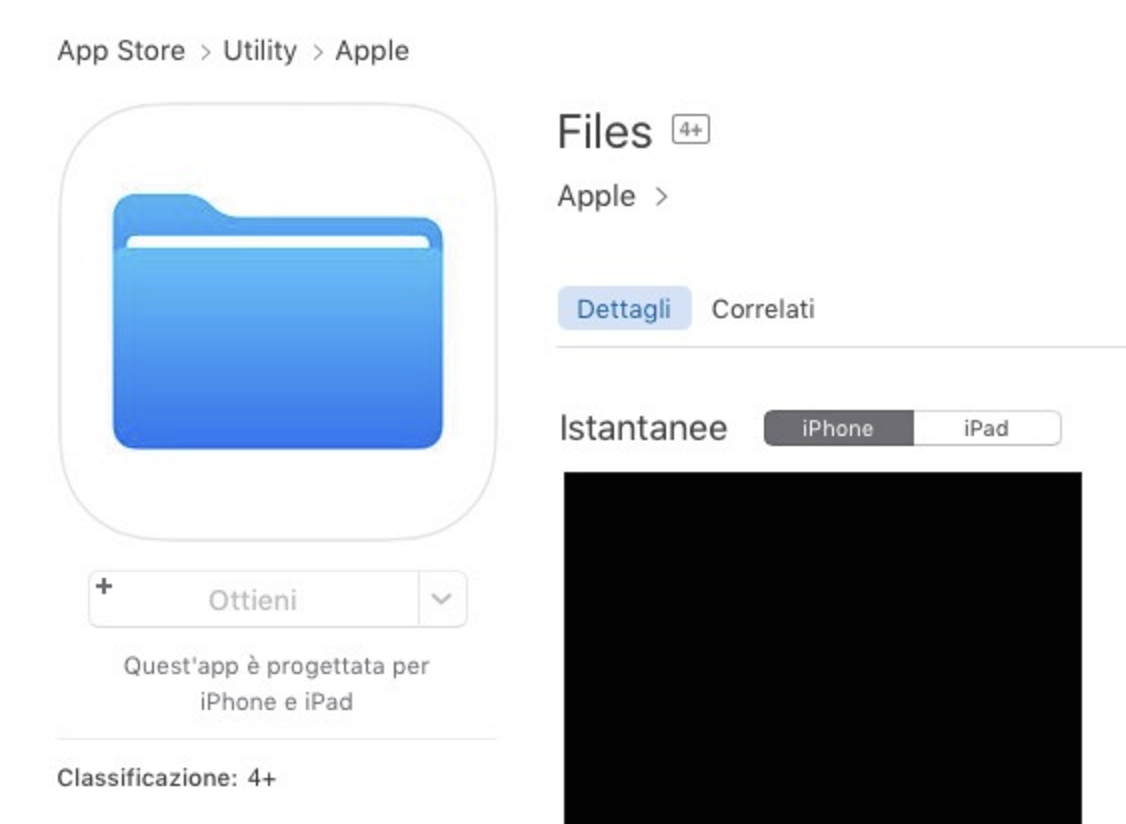Viewport: 1126px width, 824px height.
Task: Open the dropdown arrow beside Ottieni
Action: click(x=441, y=599)
